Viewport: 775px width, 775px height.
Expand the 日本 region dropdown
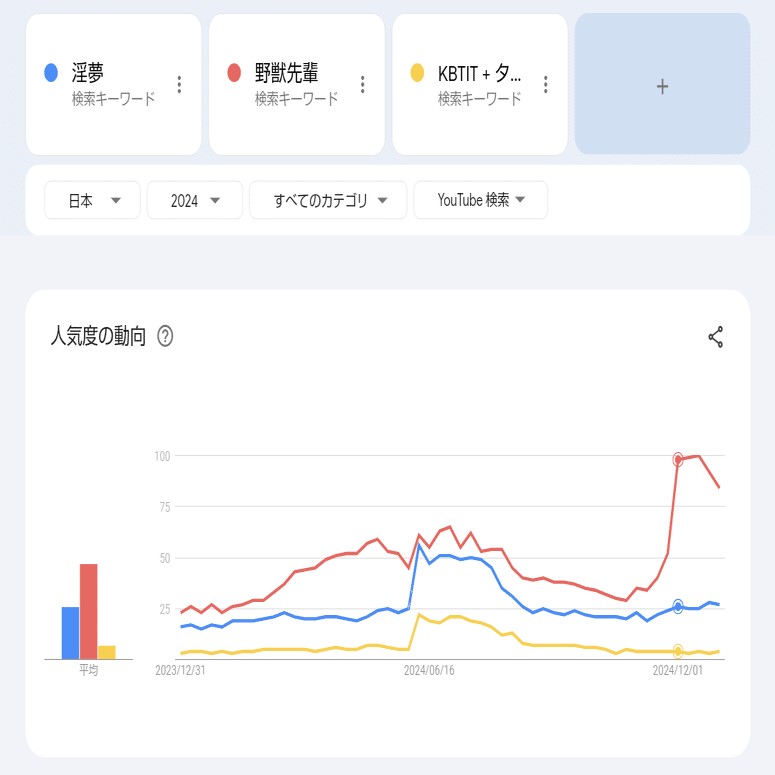point(94,200)
